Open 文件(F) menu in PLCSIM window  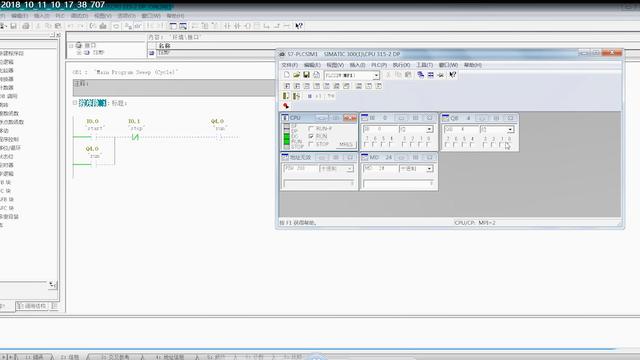(289, 65)
